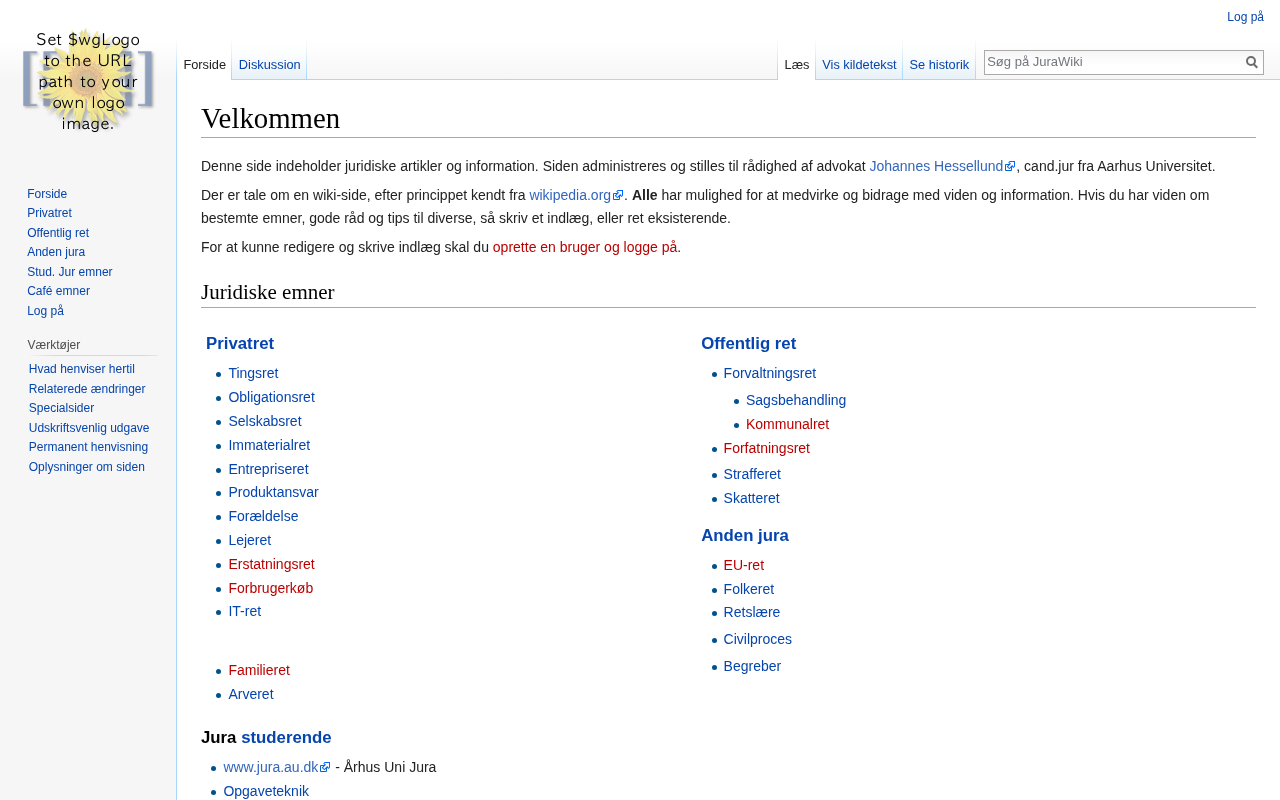Select the Læs tab
This screenshot has height=800, width=1280.
pyautogui.click(x=797, y=64)
